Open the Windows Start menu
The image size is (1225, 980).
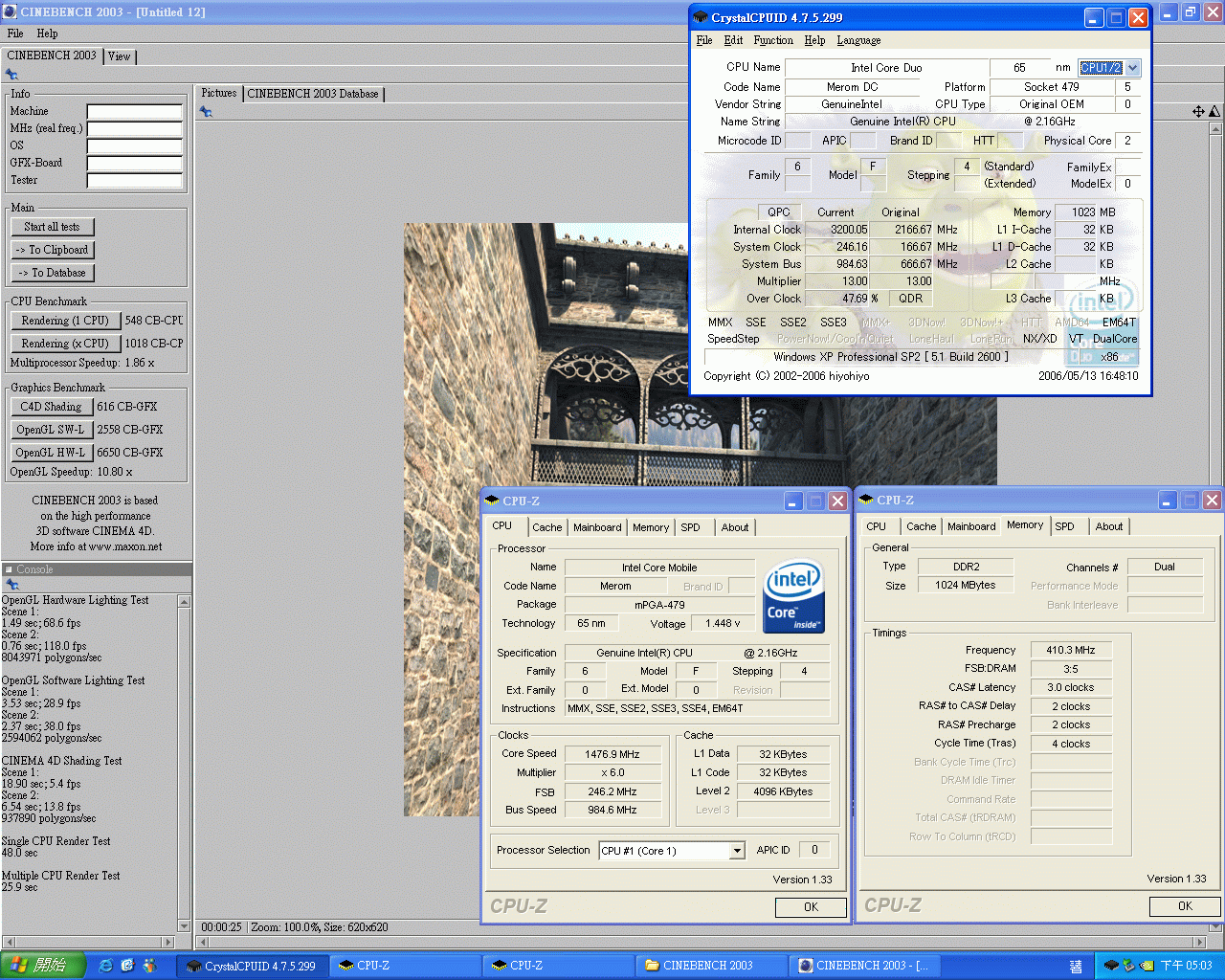click(x=43, y=966)
